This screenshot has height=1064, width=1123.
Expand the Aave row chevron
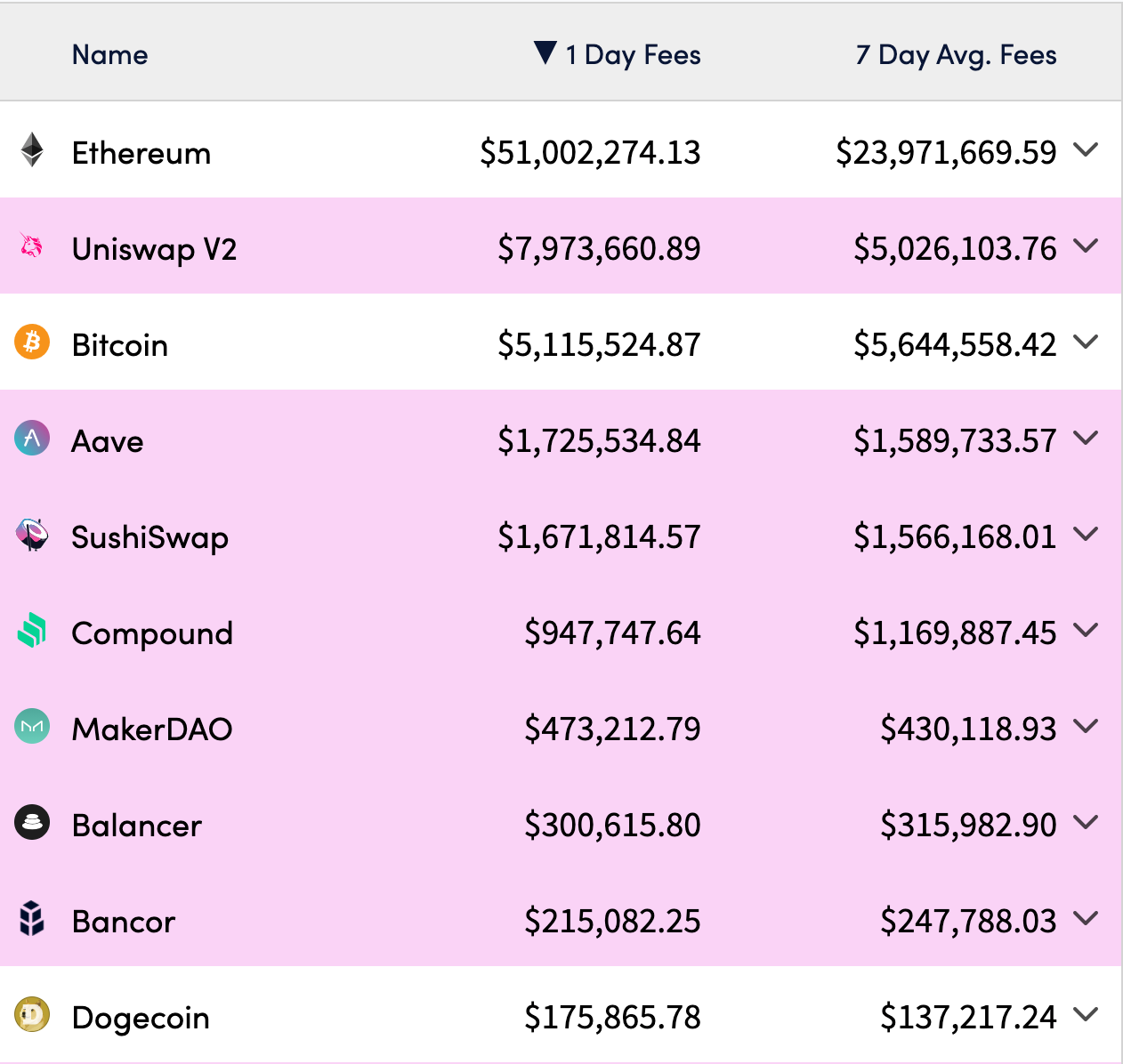(x=1086, y=438)
